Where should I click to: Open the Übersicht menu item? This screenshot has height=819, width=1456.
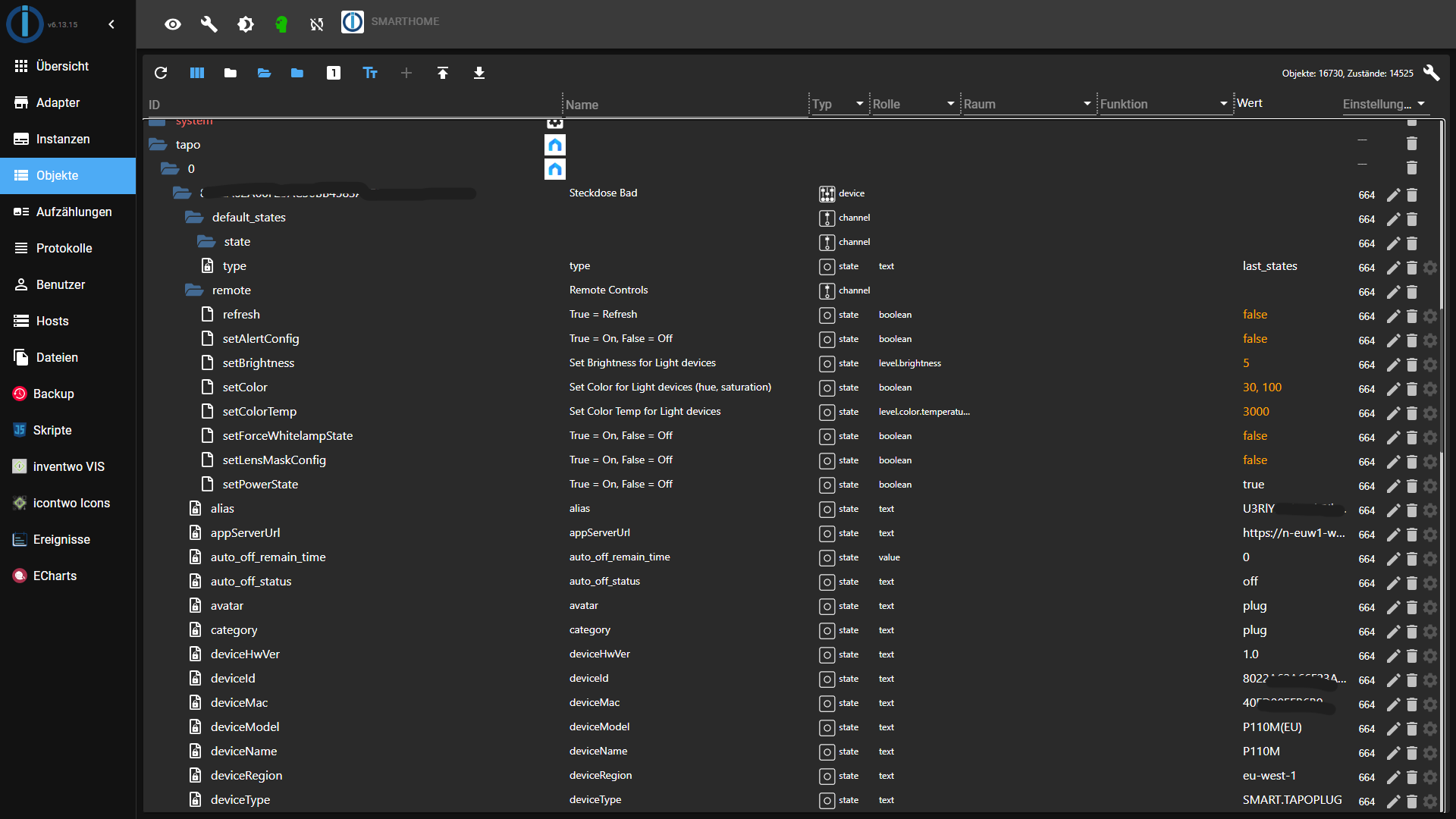[68, 66]
